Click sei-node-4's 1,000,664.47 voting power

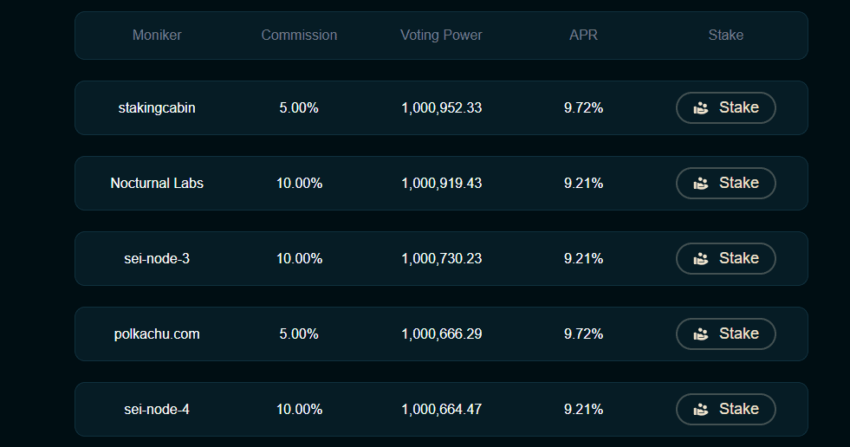click(441, 409)
